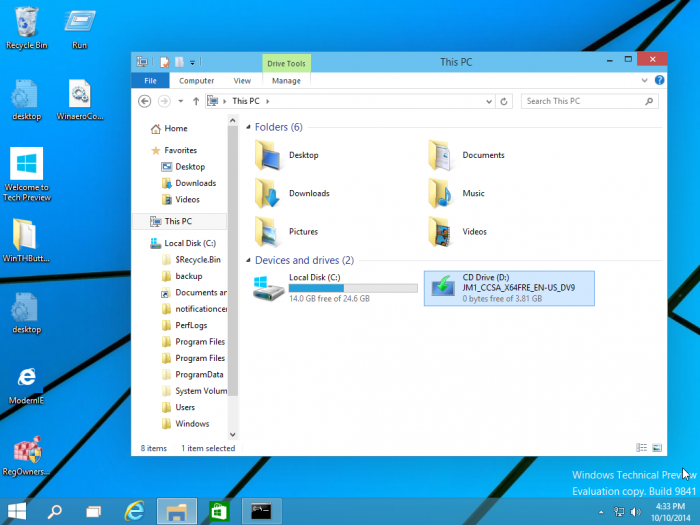Click the Up arrow navigation button
700x525 pixels.
(195, 101)
